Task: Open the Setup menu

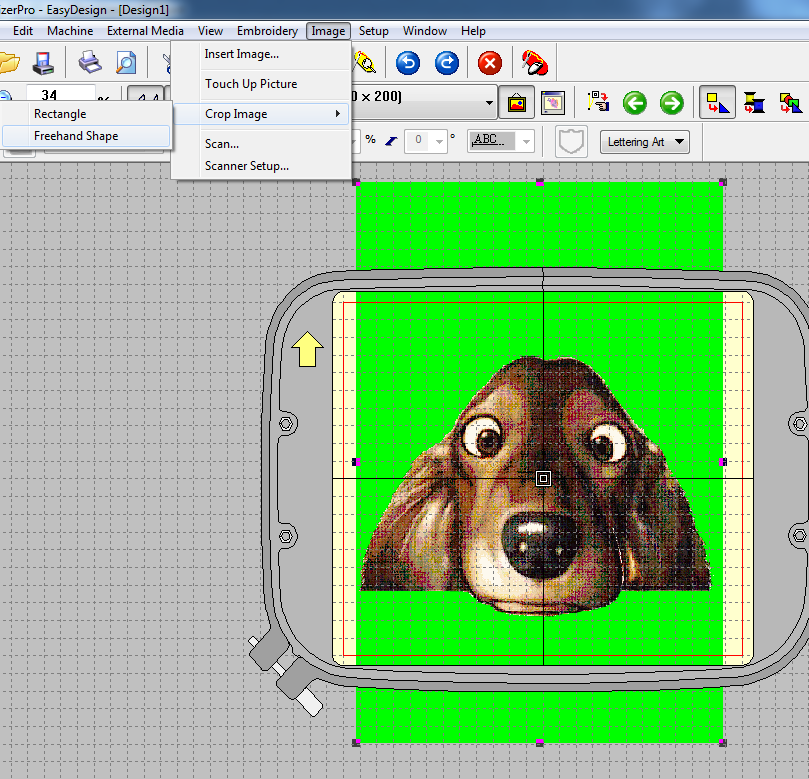Action: tap(374, 31)
